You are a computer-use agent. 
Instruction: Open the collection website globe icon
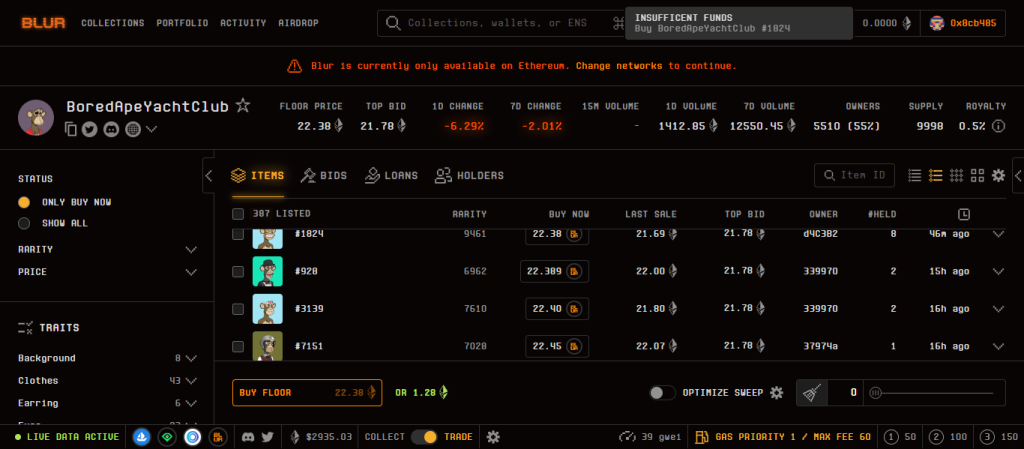coord(133,129)
